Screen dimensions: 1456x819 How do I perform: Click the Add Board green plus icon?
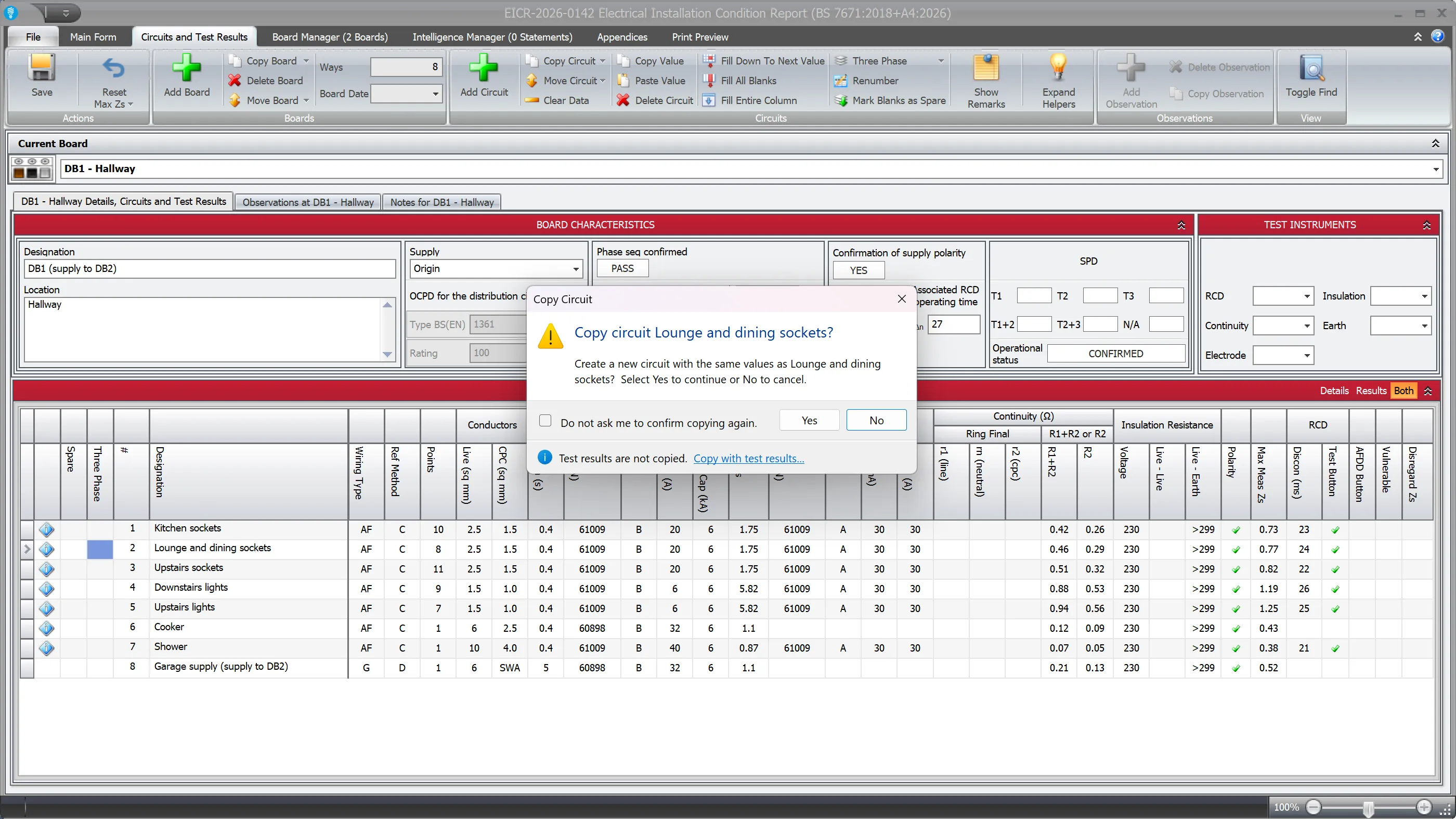pos(187,68)
